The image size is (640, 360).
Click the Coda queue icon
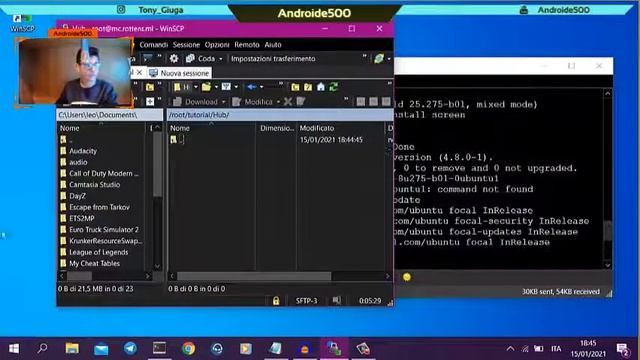[x=190, y=59]
